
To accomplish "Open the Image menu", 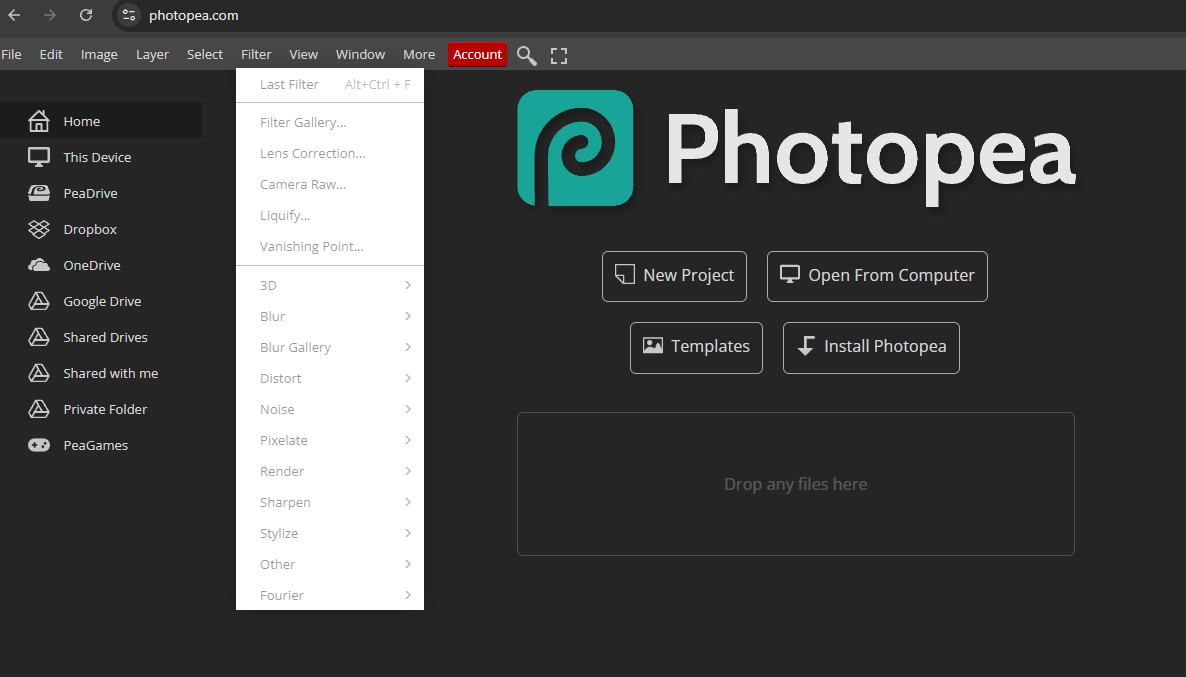I will 99,54.
